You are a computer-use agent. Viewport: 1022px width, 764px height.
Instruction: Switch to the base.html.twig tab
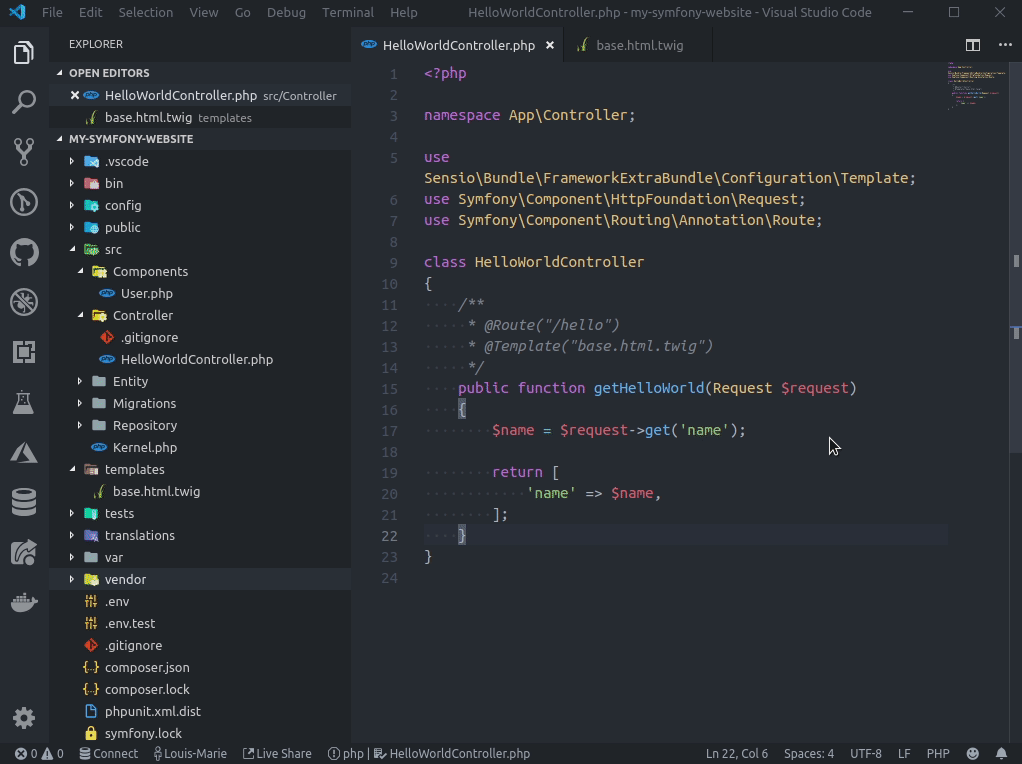pos(638,45)
